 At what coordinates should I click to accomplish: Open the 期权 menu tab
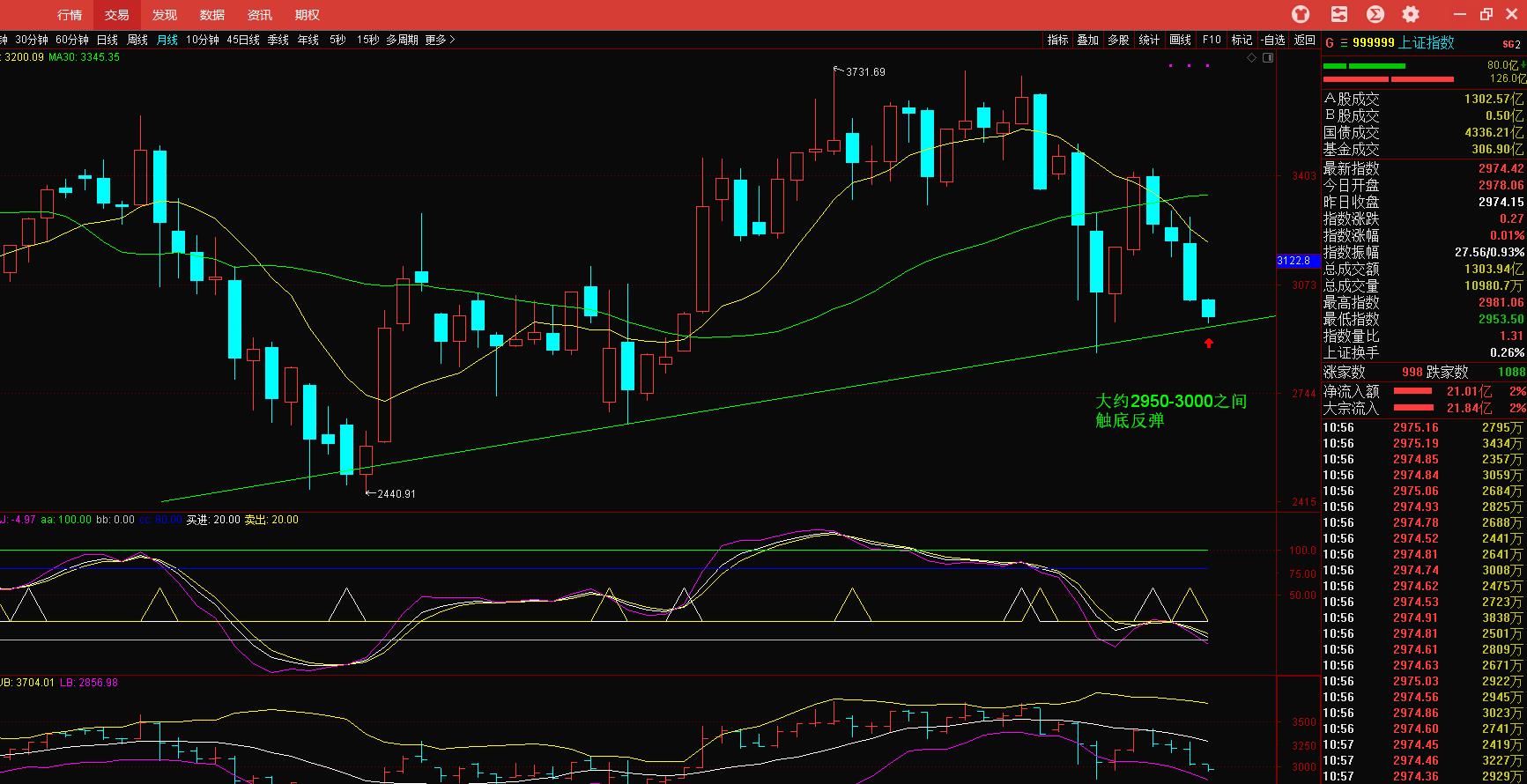coord(307,15)
